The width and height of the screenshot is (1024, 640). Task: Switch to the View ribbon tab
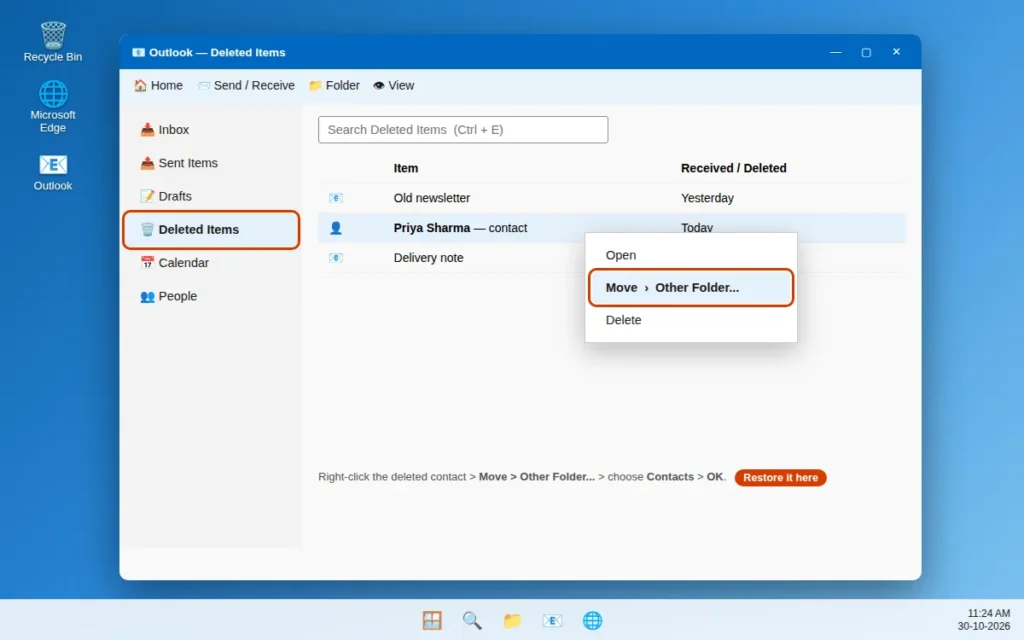394,86
